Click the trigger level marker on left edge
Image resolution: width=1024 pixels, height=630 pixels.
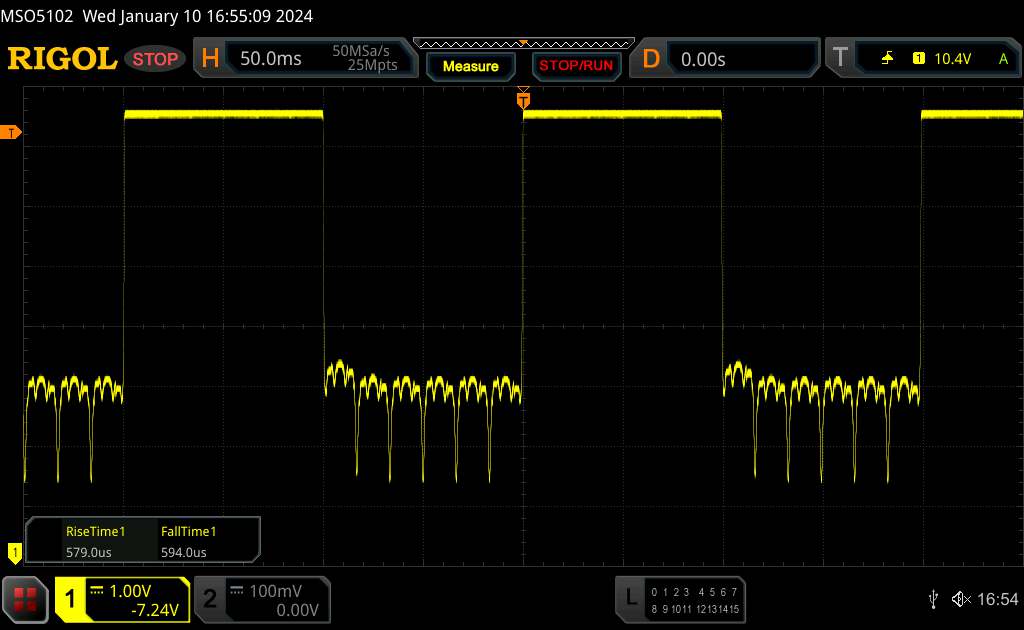[12, 133]
